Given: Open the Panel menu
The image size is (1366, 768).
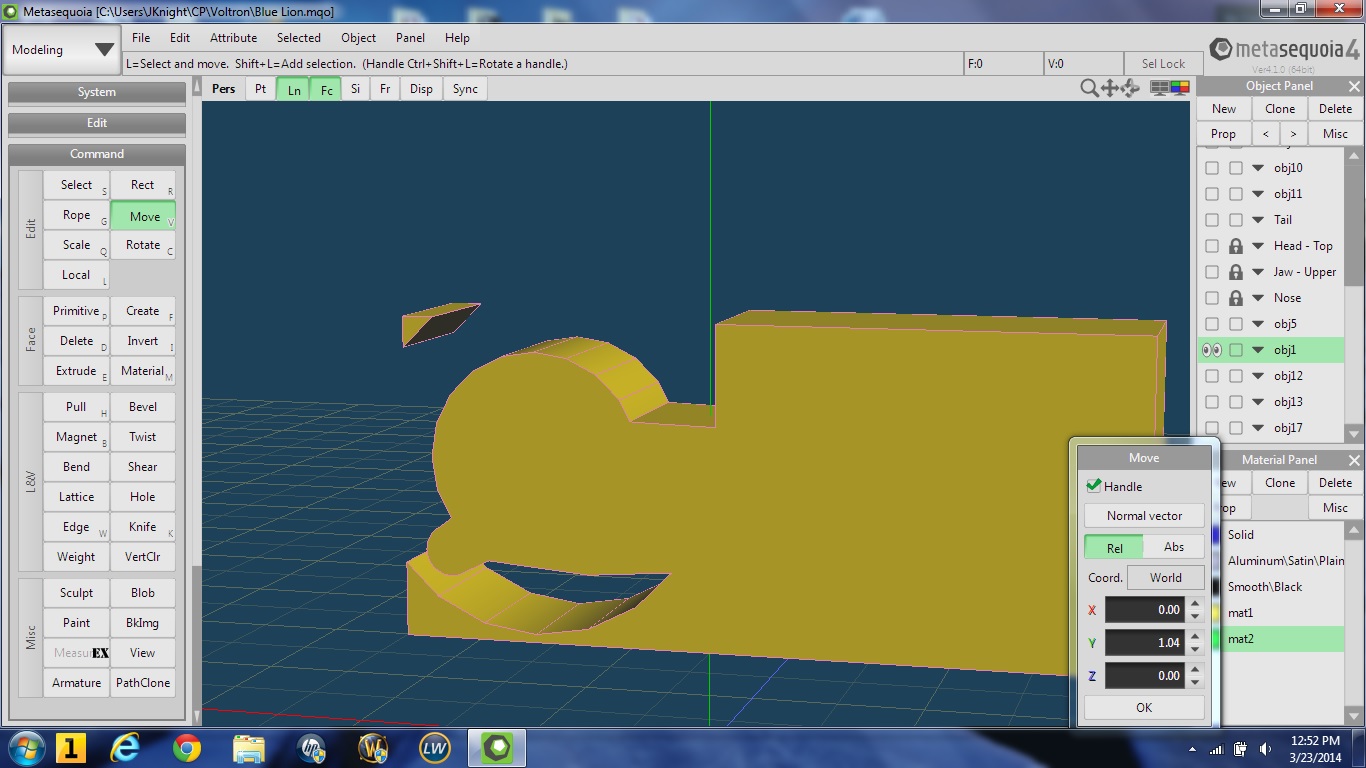Looking at the screenshot, I should [410, 38].
